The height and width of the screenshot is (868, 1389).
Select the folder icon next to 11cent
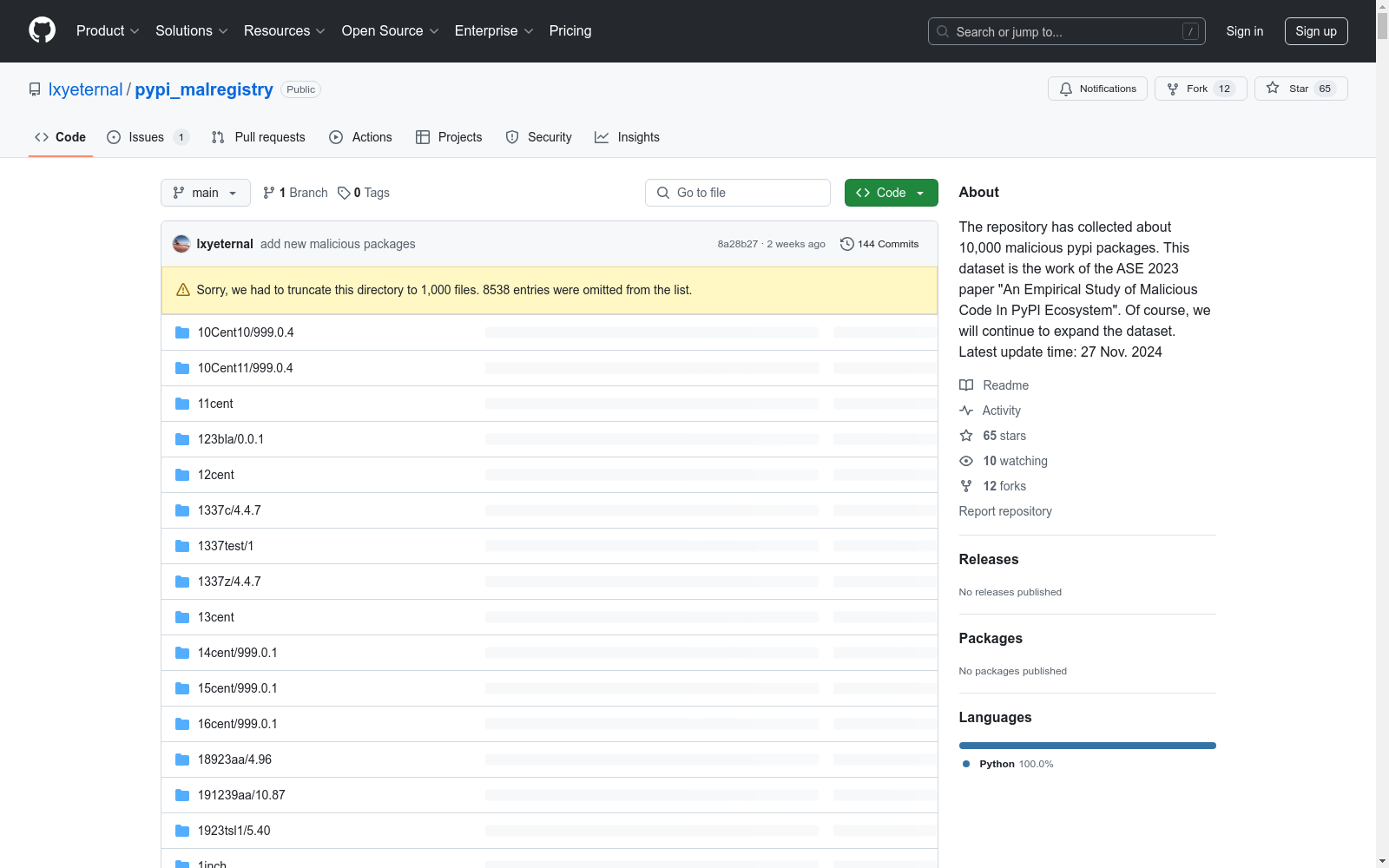click(182, 404)
